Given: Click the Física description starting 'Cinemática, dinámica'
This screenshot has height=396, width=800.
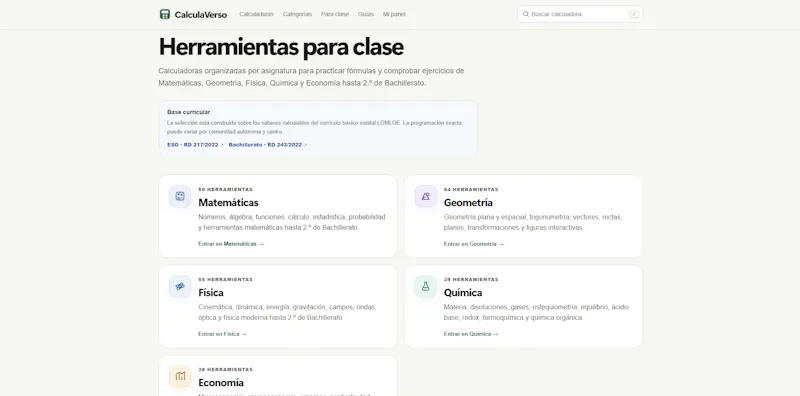Looking at the screenshot, I should tap(287, 312).
